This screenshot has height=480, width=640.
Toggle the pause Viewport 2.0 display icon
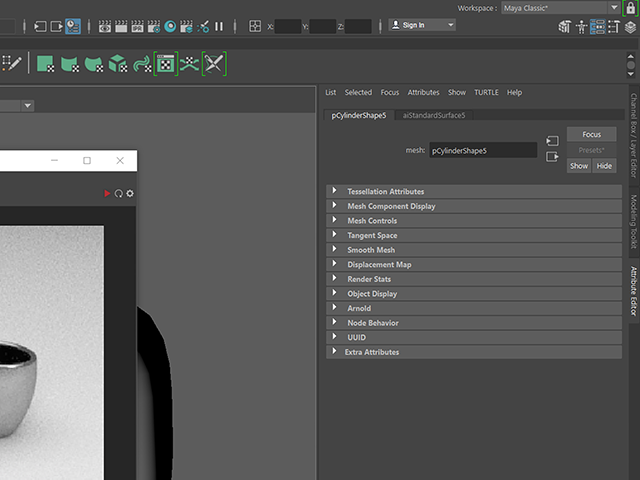(x=219, y=27)
